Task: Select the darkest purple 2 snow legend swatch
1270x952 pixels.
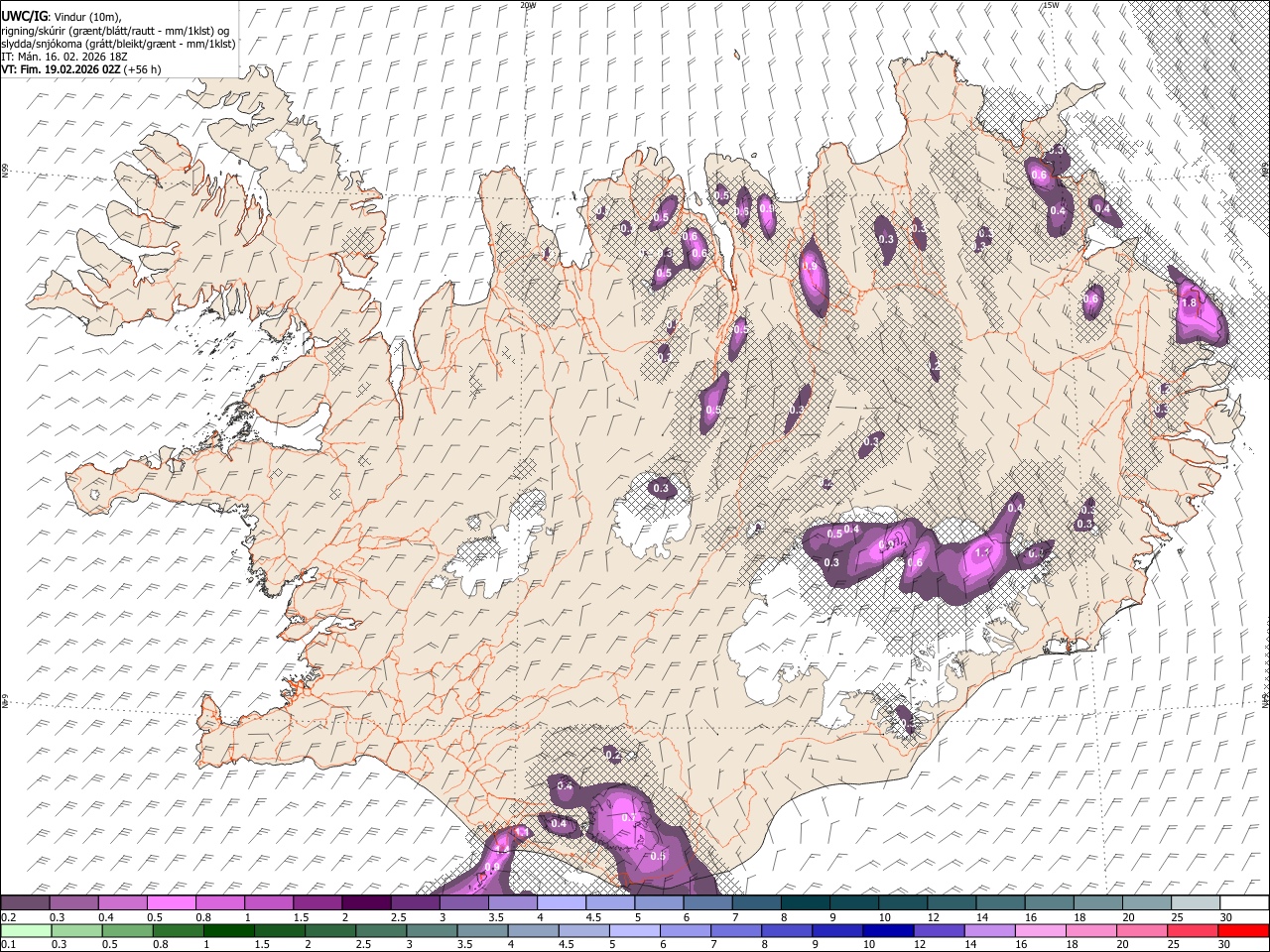Action: (366, 903)
